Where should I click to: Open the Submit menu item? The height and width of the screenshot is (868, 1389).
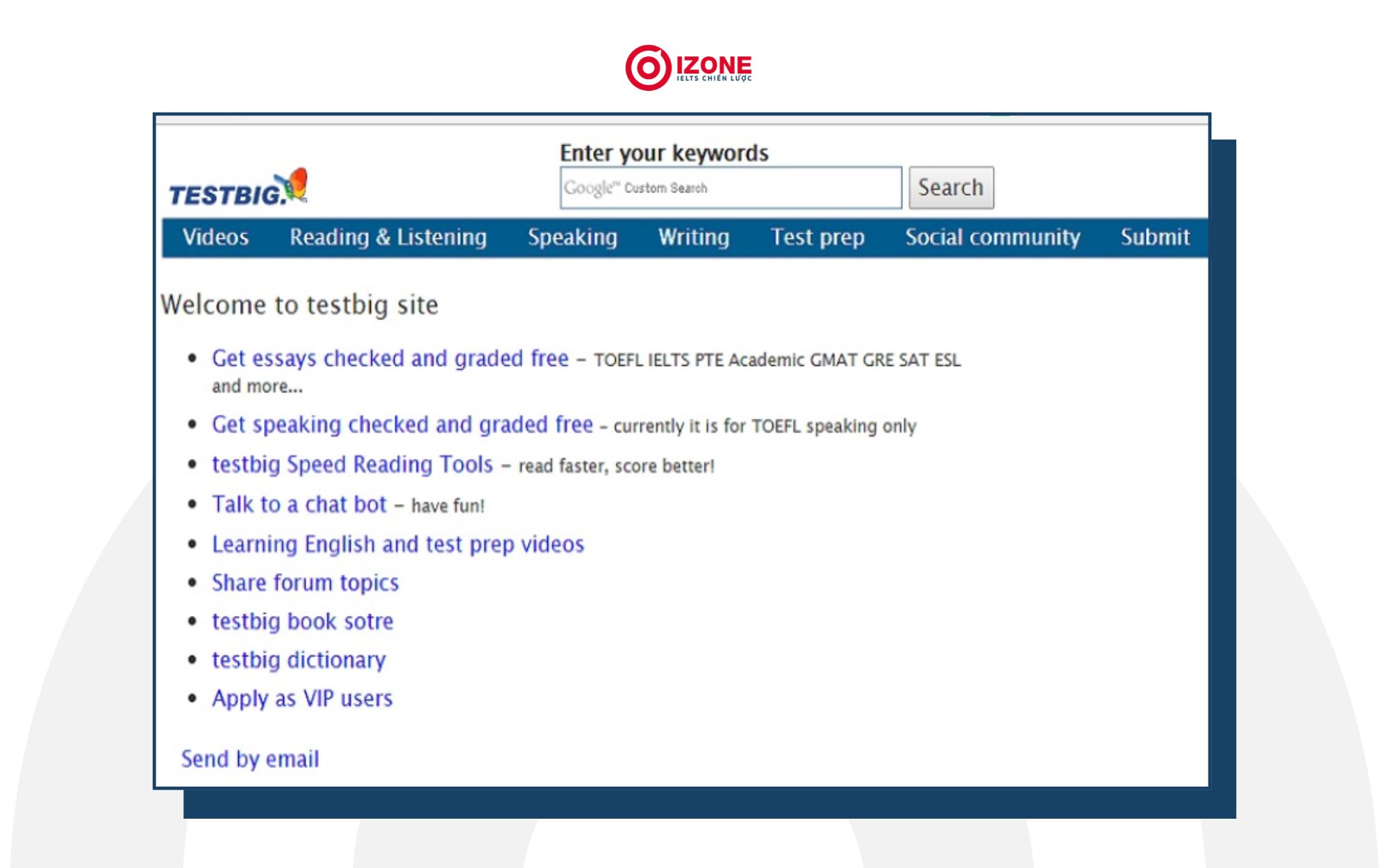(x=1155, y=237)
